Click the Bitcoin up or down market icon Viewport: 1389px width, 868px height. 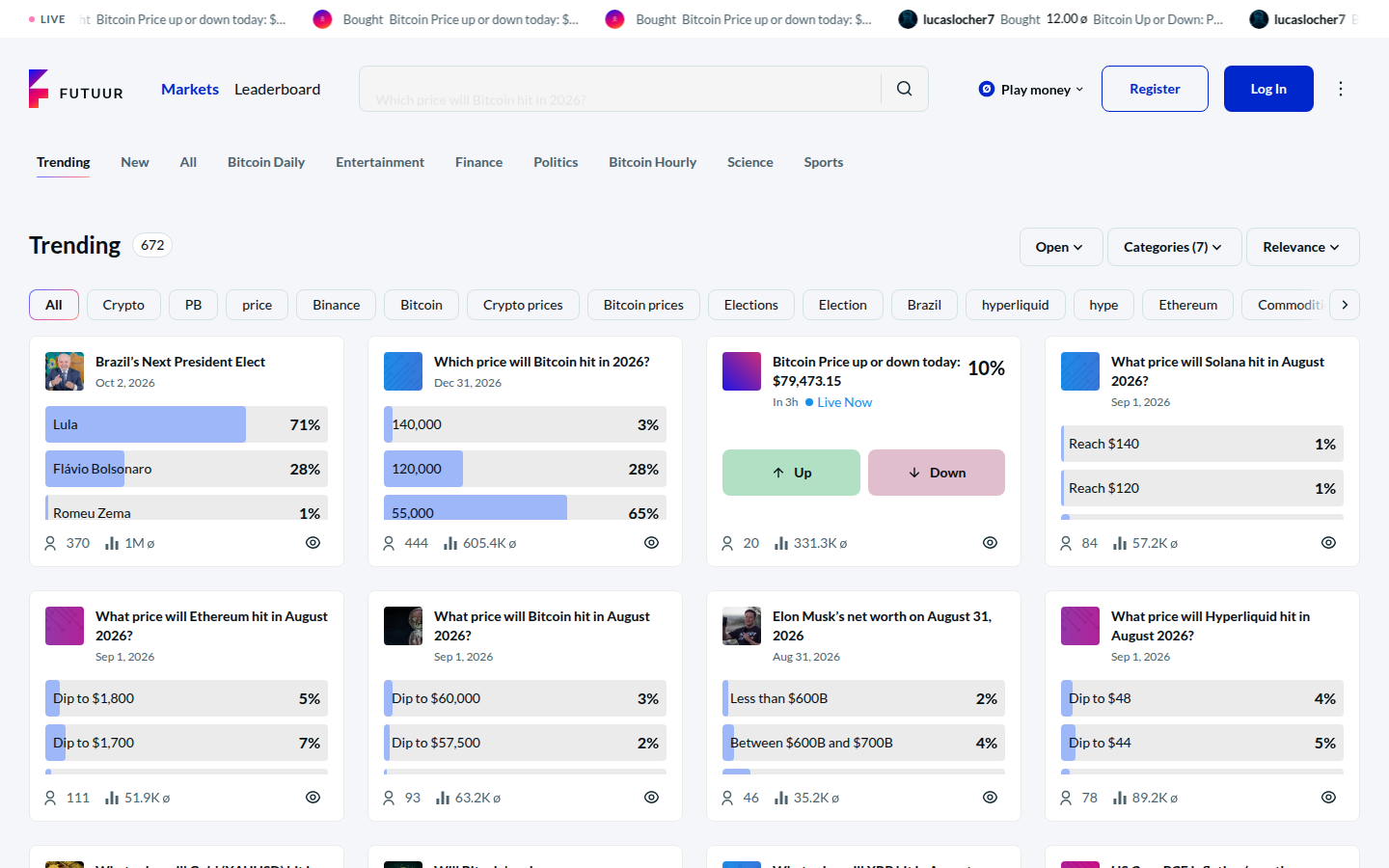coord(742,371)
